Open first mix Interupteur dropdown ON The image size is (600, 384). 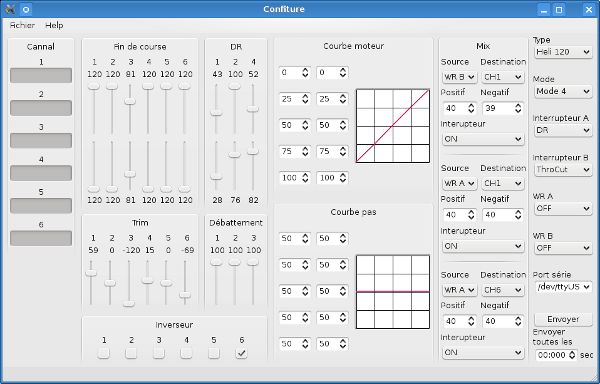pyautogui.click(x=483, y=139)
